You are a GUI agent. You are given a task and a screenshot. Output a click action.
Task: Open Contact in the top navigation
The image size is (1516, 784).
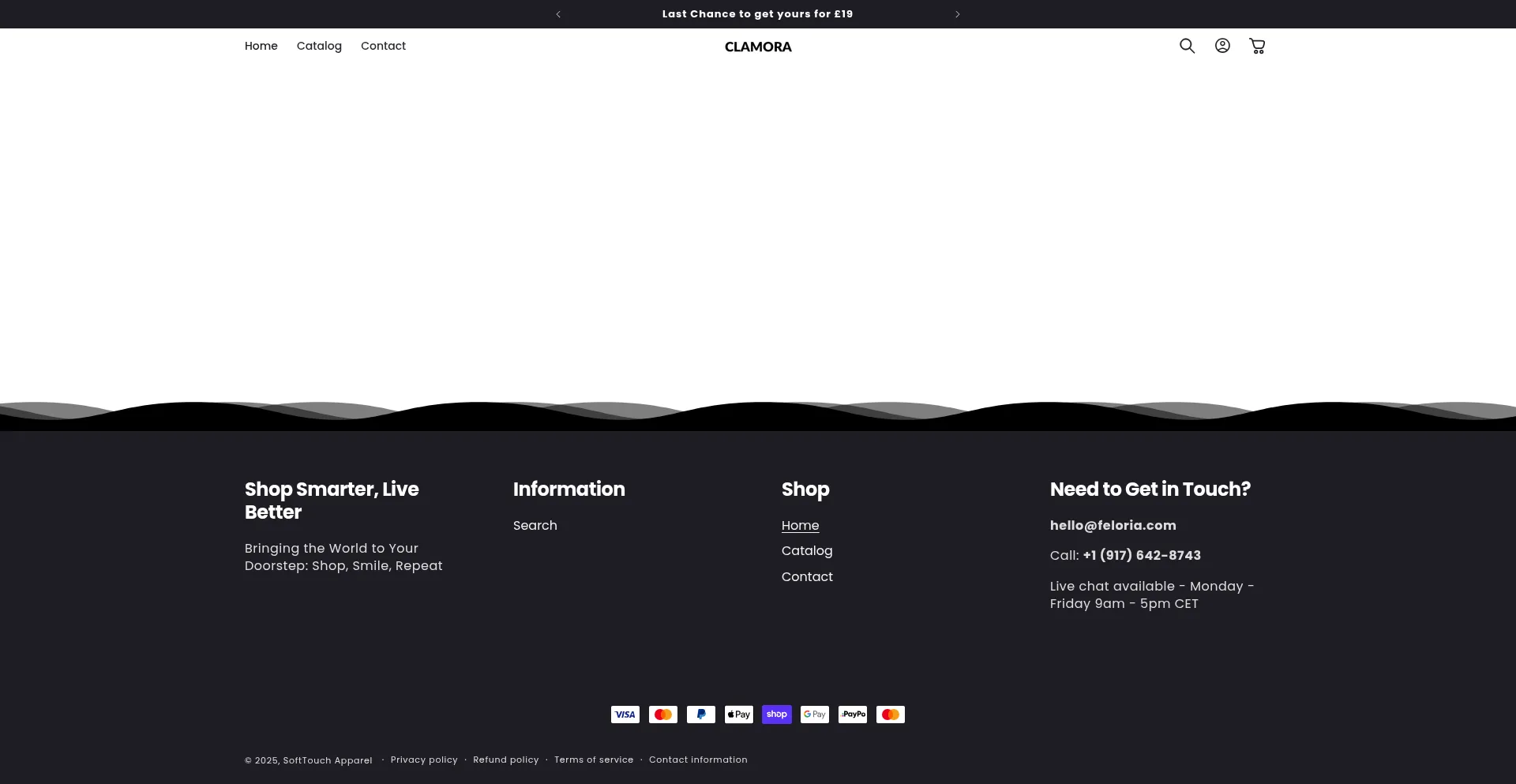[x=383, y=46]
